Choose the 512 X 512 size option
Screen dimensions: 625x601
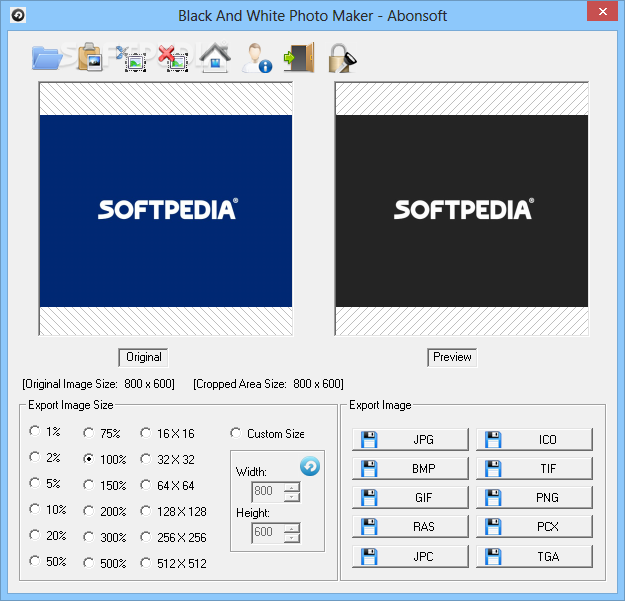pos(173,564)
